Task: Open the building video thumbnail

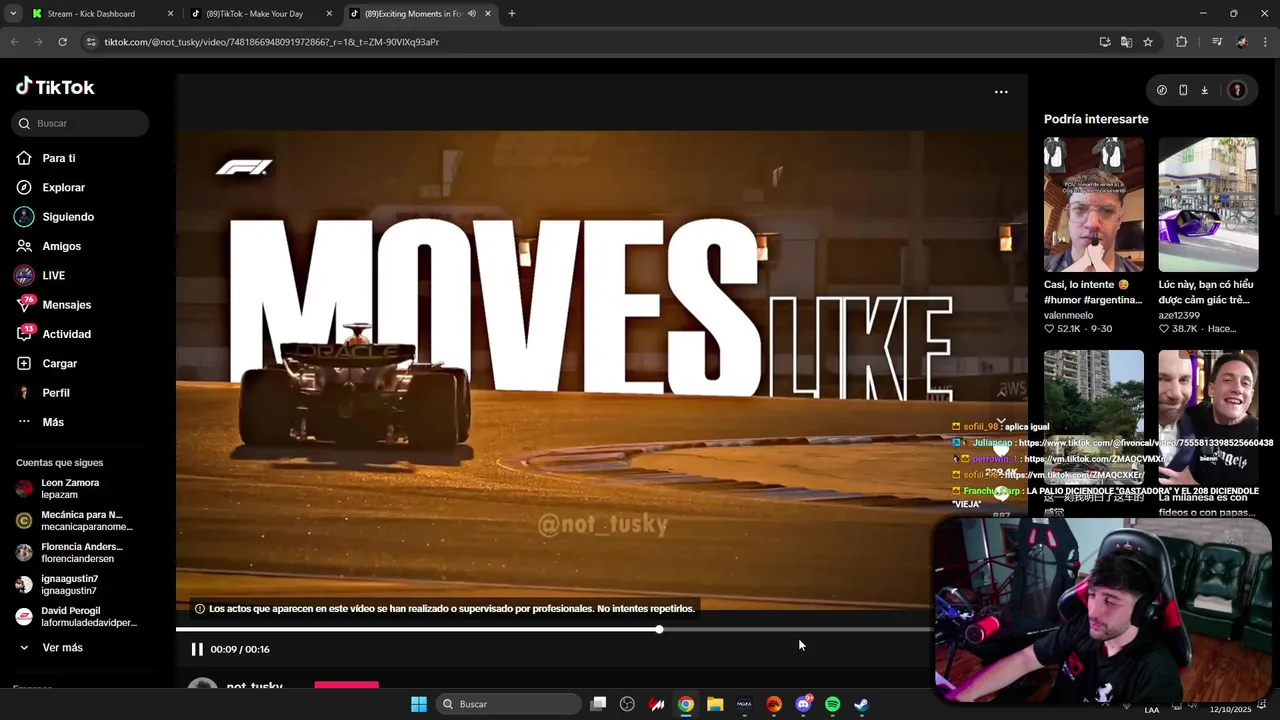Action: point(1094,417)
